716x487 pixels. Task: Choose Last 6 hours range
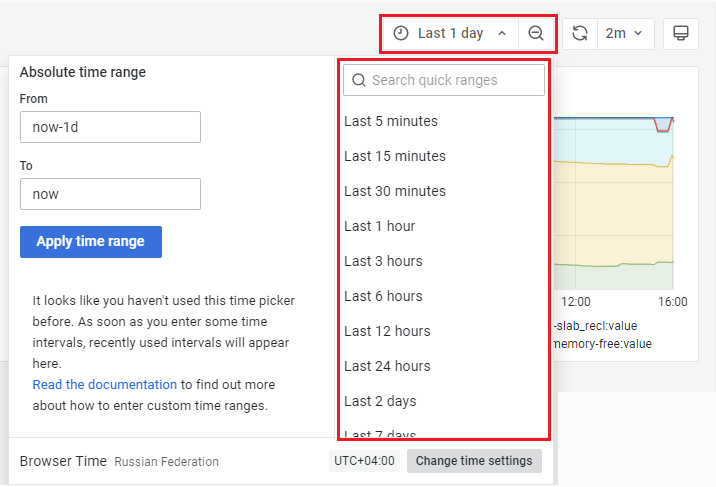[383, 296]
